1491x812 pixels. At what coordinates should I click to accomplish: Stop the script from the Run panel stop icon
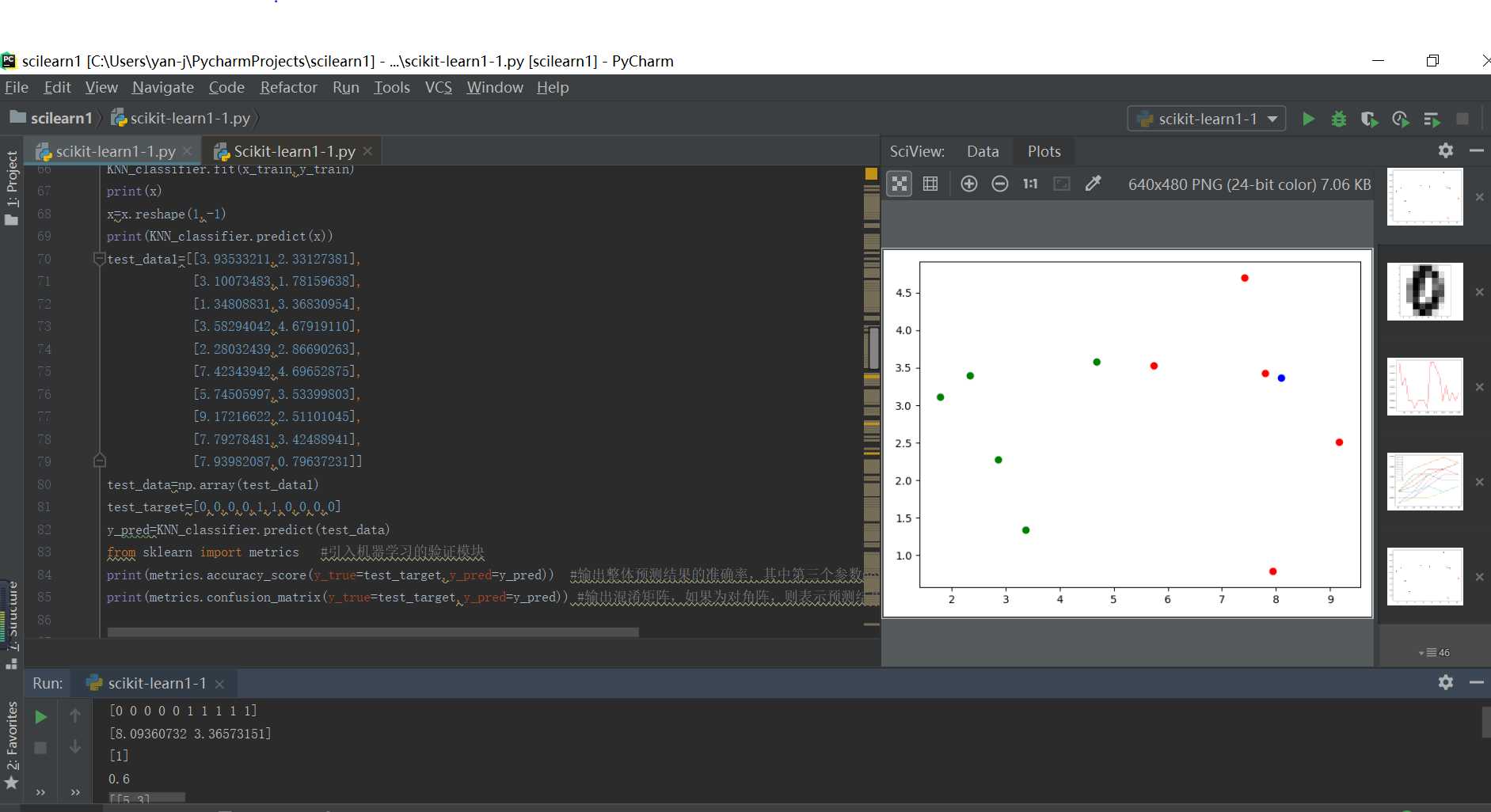(40, 748)
